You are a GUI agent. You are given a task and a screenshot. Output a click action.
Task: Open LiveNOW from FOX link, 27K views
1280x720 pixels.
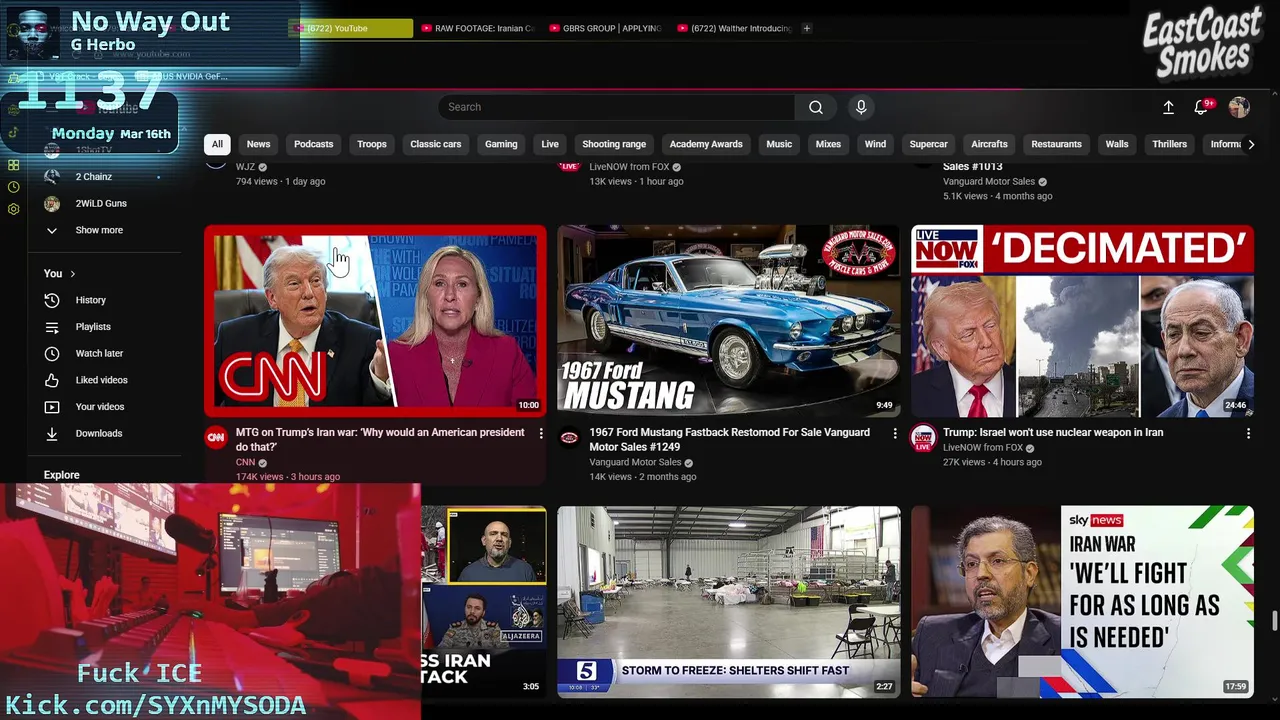[x=983, y=448]
